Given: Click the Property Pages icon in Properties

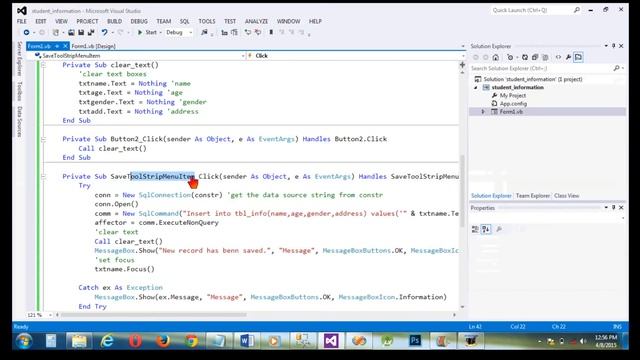Looking at the screenshot, I should tap(499, 229).
